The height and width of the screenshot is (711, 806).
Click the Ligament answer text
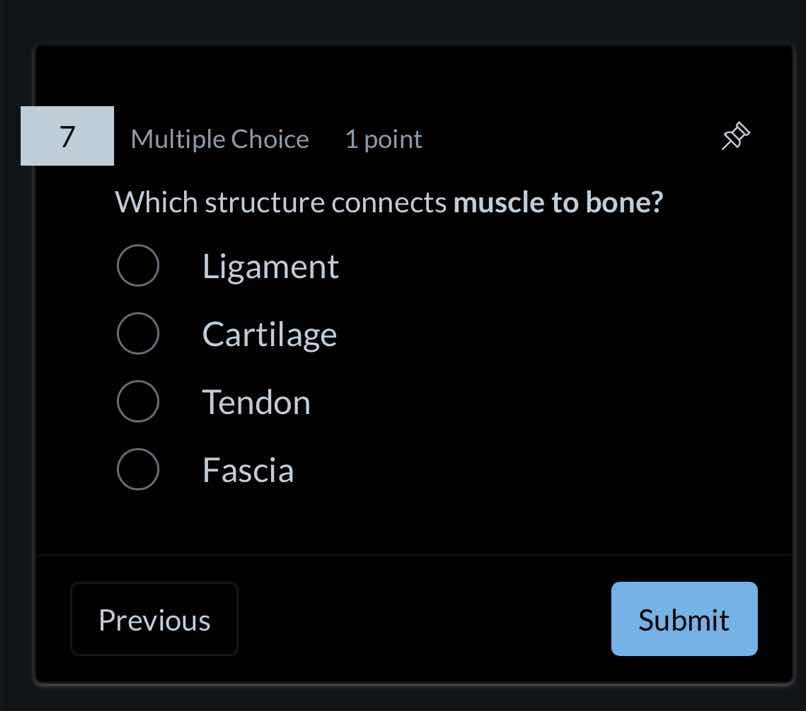click(x=270, y=265)
